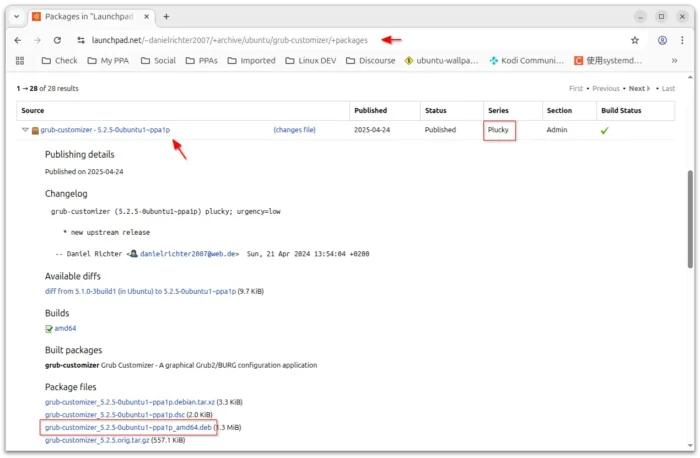Viewport: 700px width, 458px height.
Task: Click the 2025-04-24 published date cell
Action: coord(372,130)
